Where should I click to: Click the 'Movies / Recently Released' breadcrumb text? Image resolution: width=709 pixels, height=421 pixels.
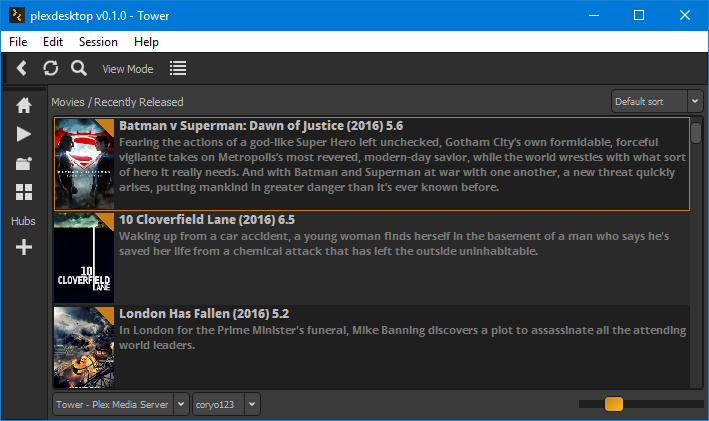tap(117, 102)
